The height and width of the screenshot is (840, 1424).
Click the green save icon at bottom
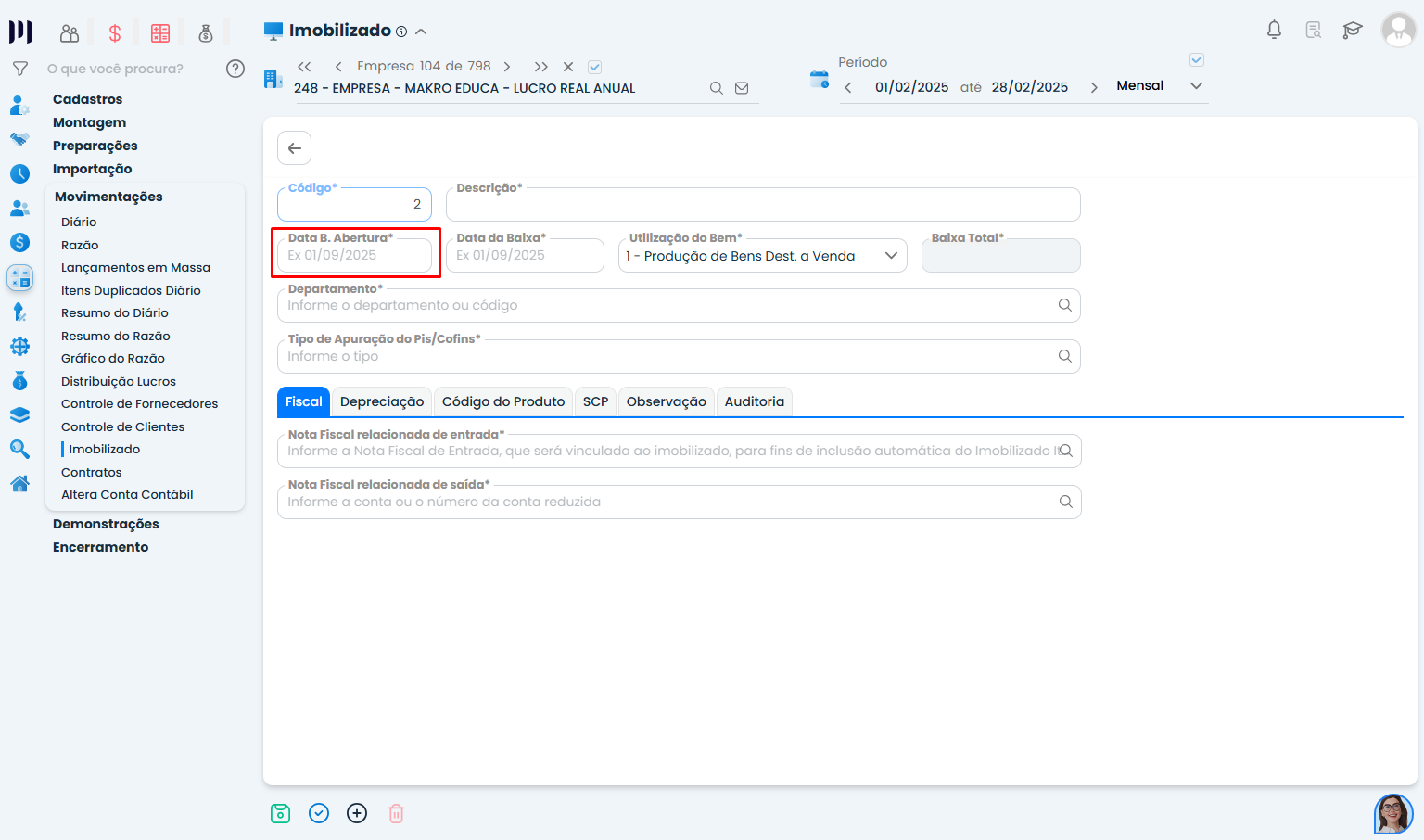[x=280, y=813]
